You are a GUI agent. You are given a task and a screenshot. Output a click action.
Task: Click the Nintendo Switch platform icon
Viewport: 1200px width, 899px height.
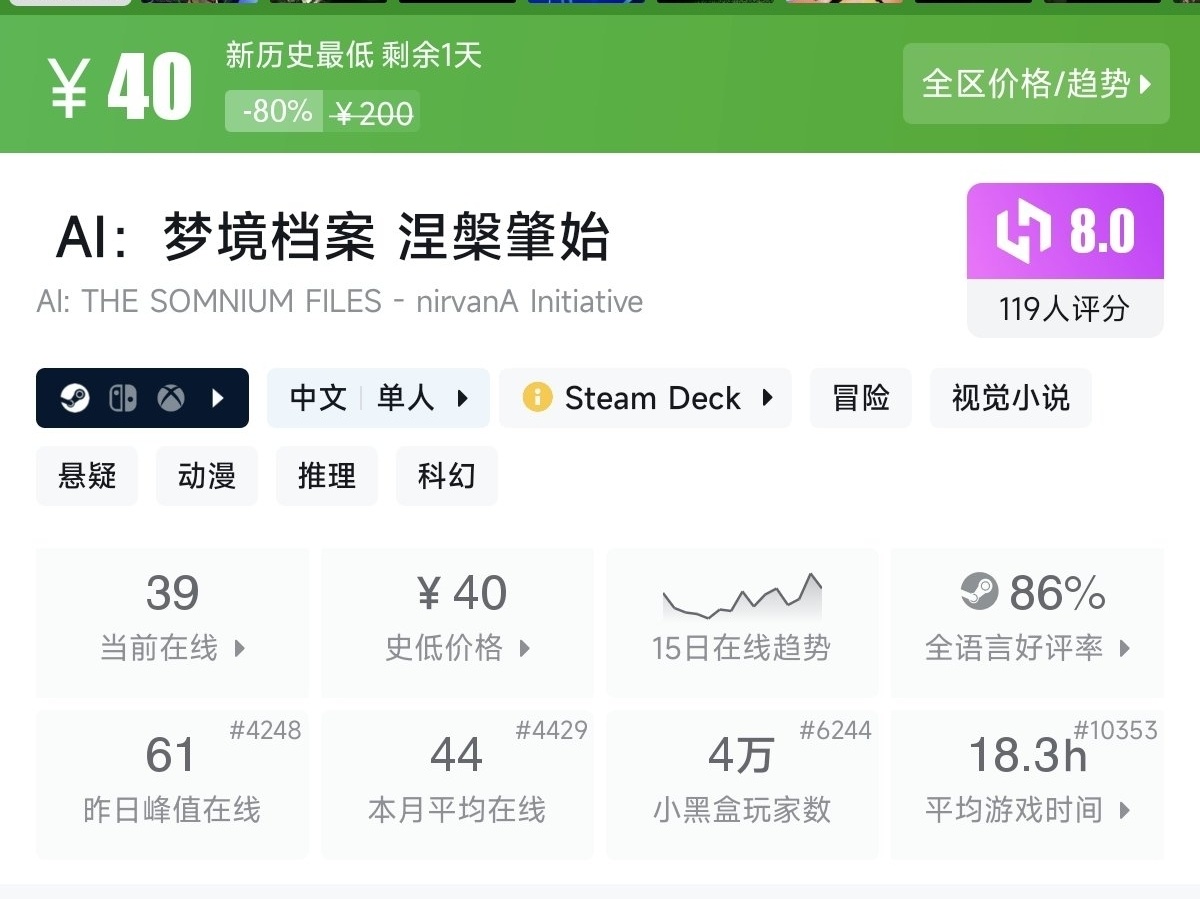click(x=123, y=399)
